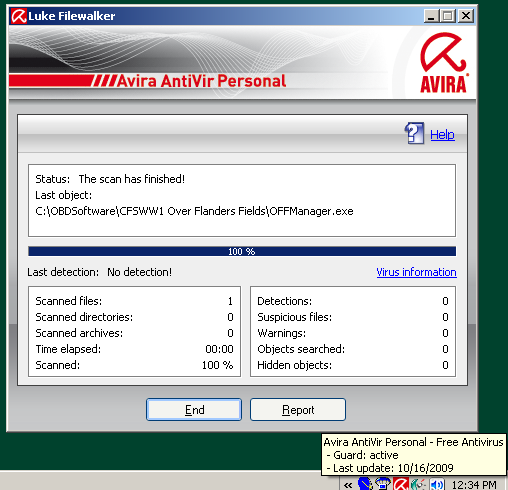Click the 'Guard: active' tooltip line

tap(362, 455)
